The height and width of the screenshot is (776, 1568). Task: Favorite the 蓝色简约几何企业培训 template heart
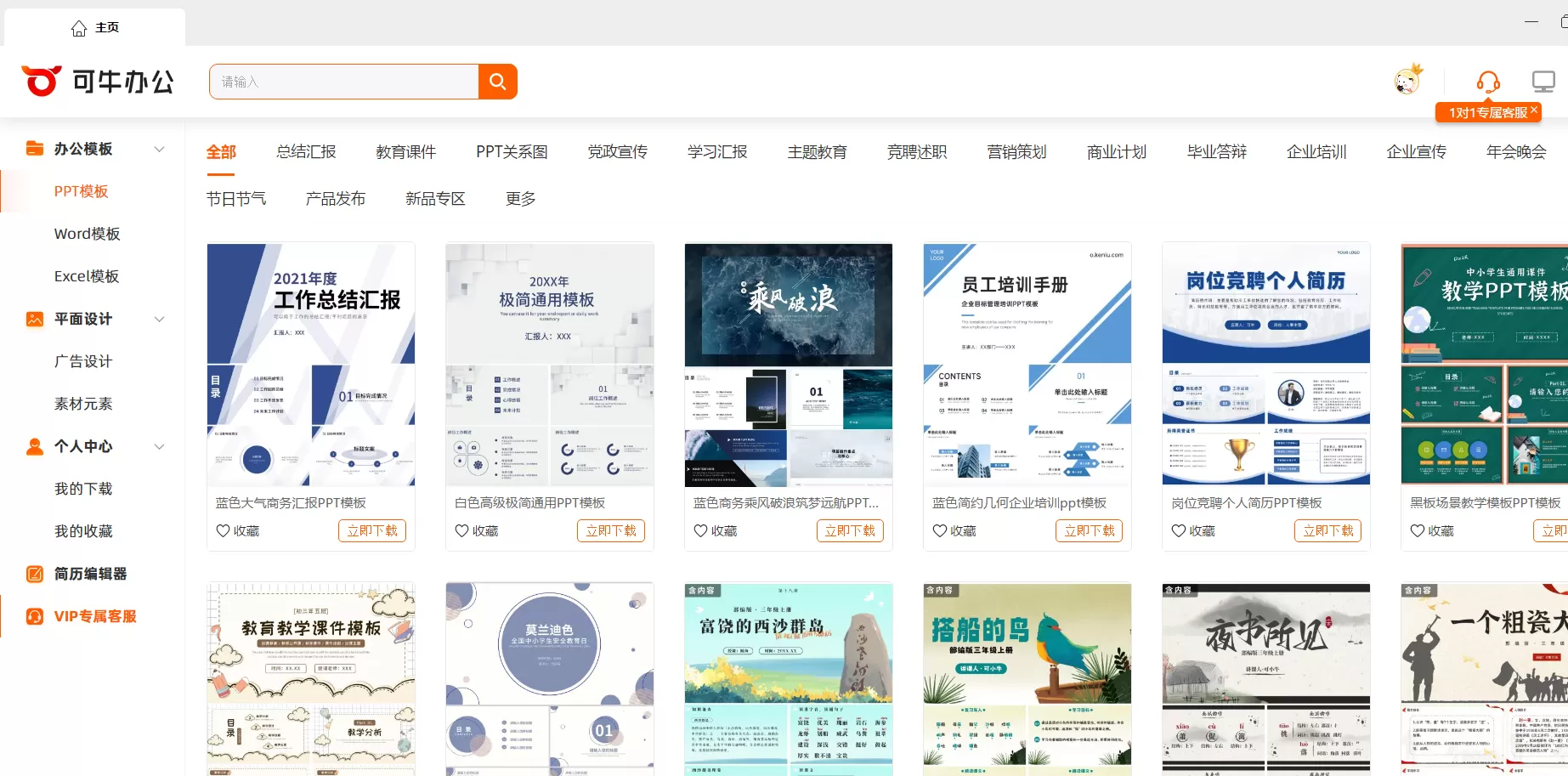(940, 530)
